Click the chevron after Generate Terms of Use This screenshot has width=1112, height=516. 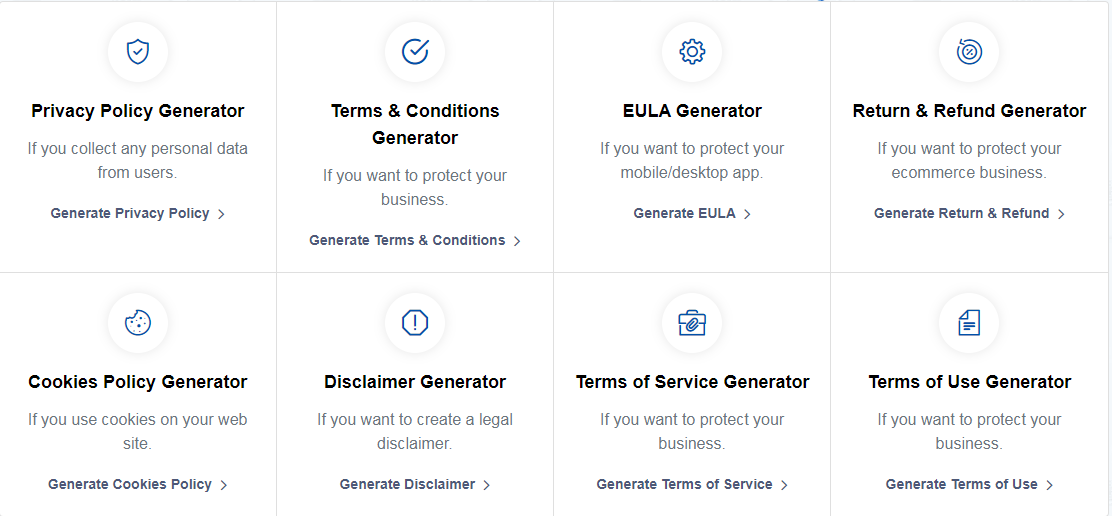point(1050,486)
